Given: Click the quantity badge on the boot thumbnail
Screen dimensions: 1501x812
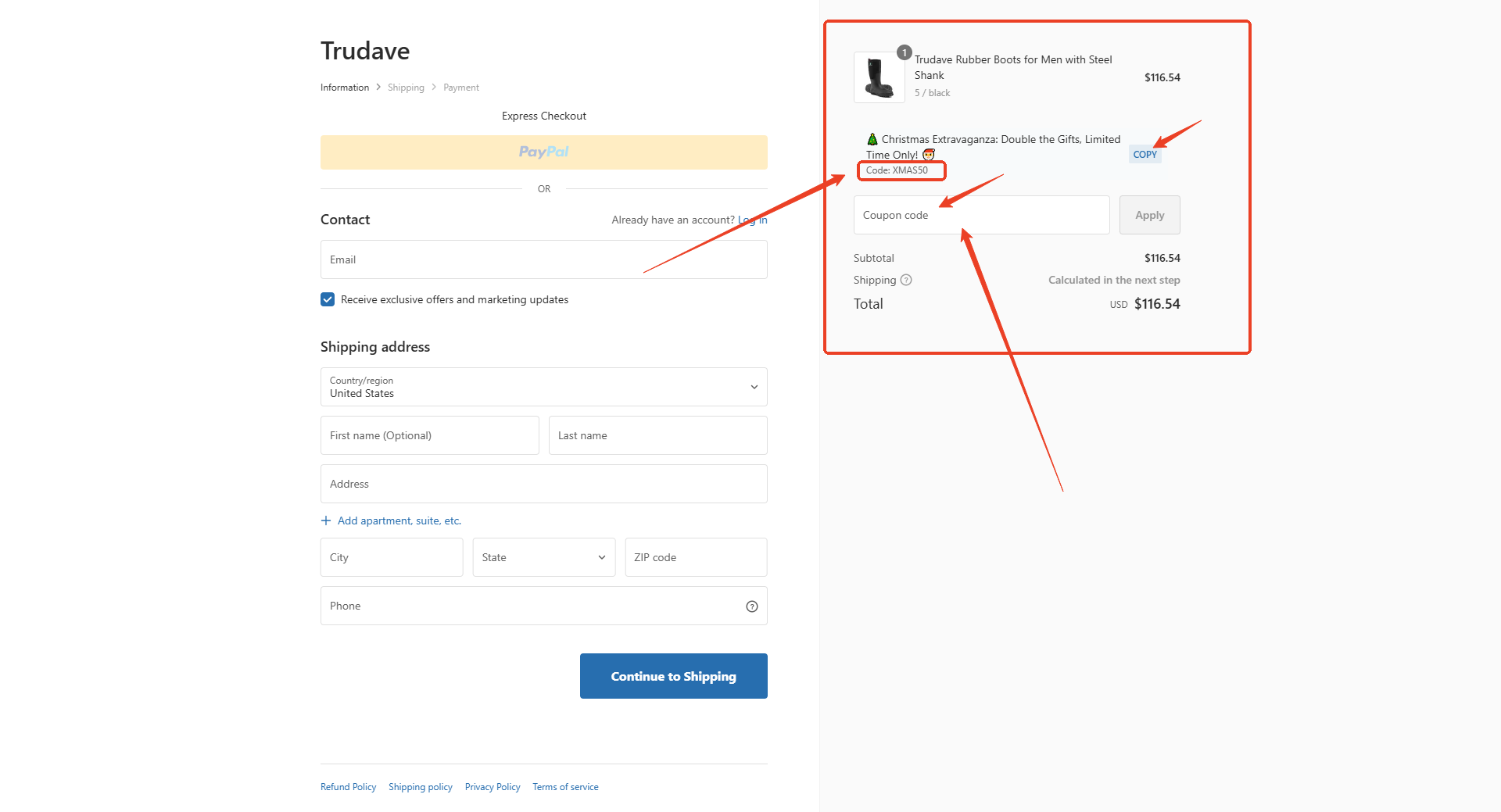Looking at the screenshot, I should coord(905,52).
